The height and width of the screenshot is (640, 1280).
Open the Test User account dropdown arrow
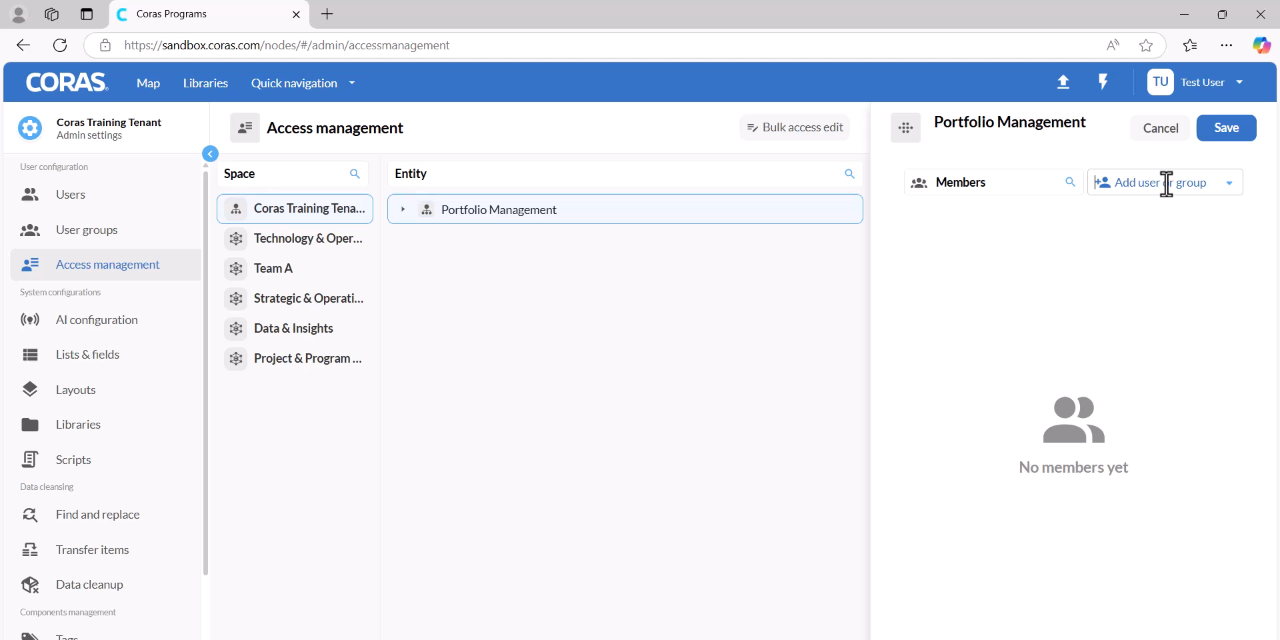click(x=1240, y=82)
